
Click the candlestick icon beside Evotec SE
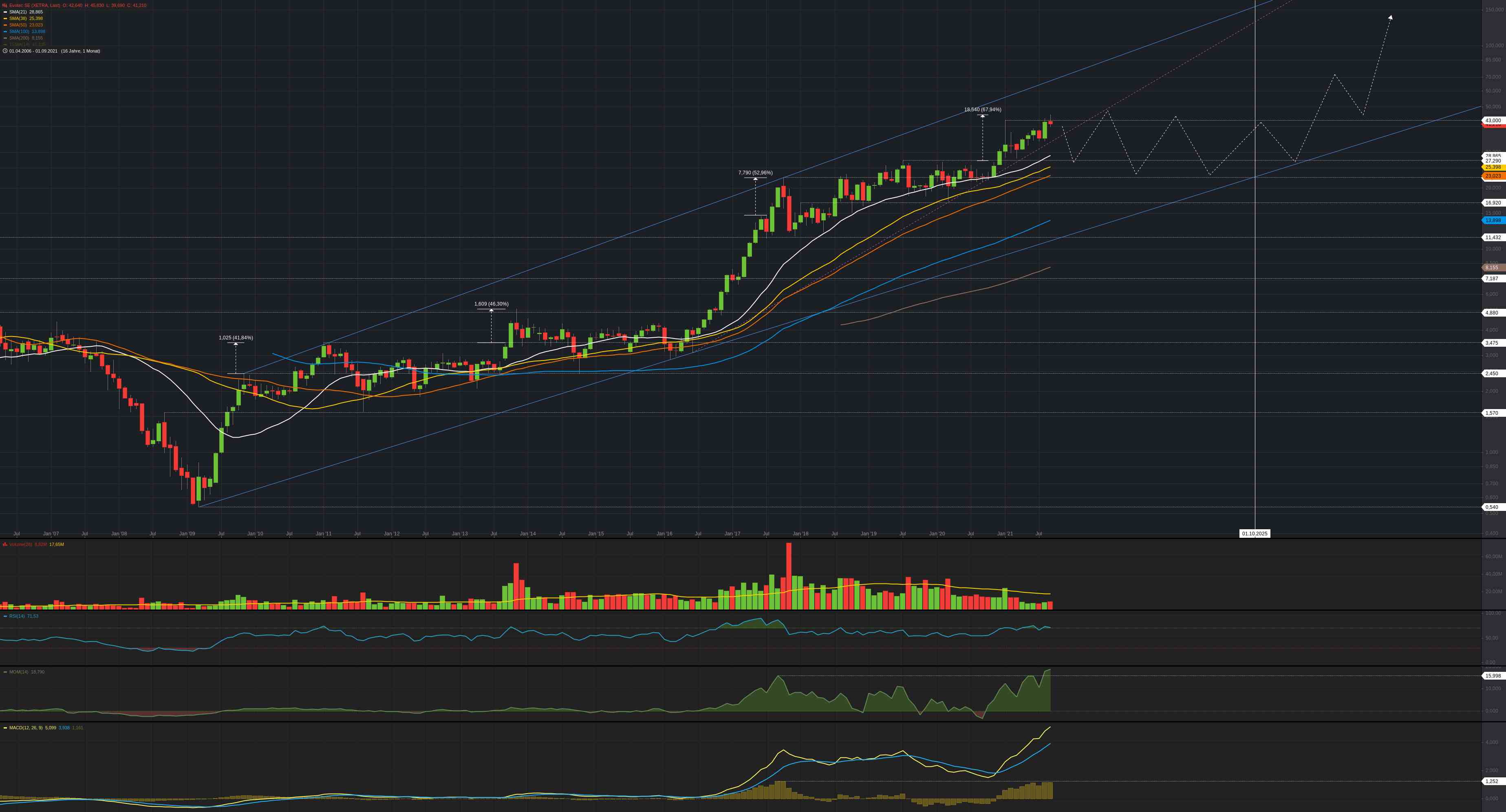5,5
